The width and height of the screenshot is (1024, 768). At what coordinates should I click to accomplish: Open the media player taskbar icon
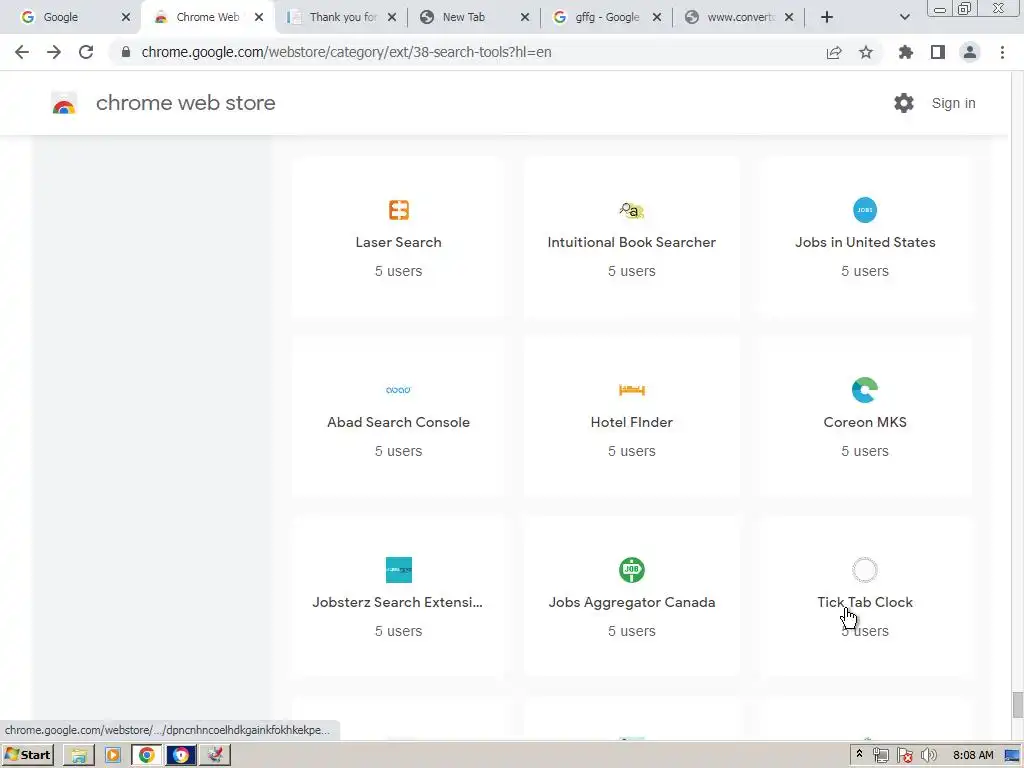coord(112,755)
